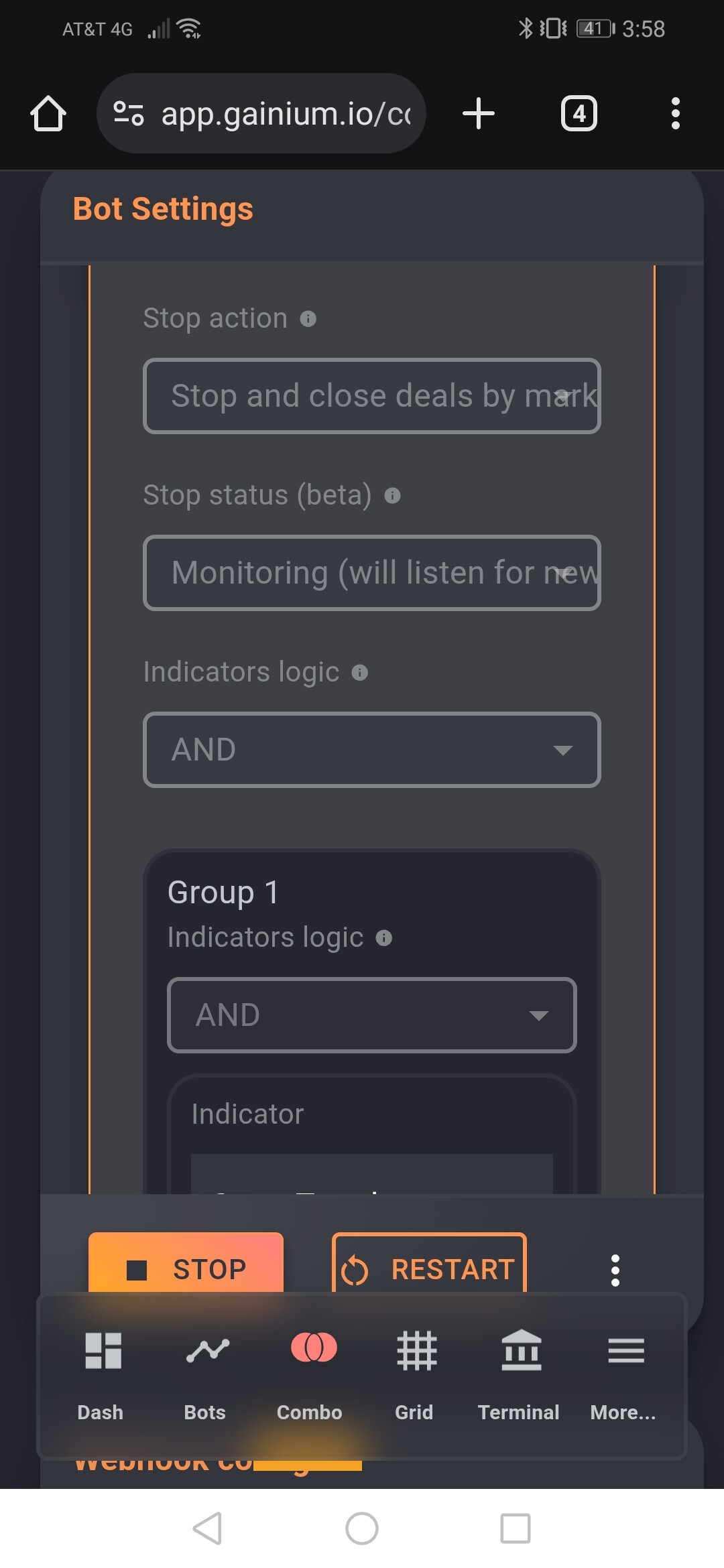Show info tooltip for Stop action
Image resolution: width=724 pixels, height=1568 pixels.
(308, 319)
